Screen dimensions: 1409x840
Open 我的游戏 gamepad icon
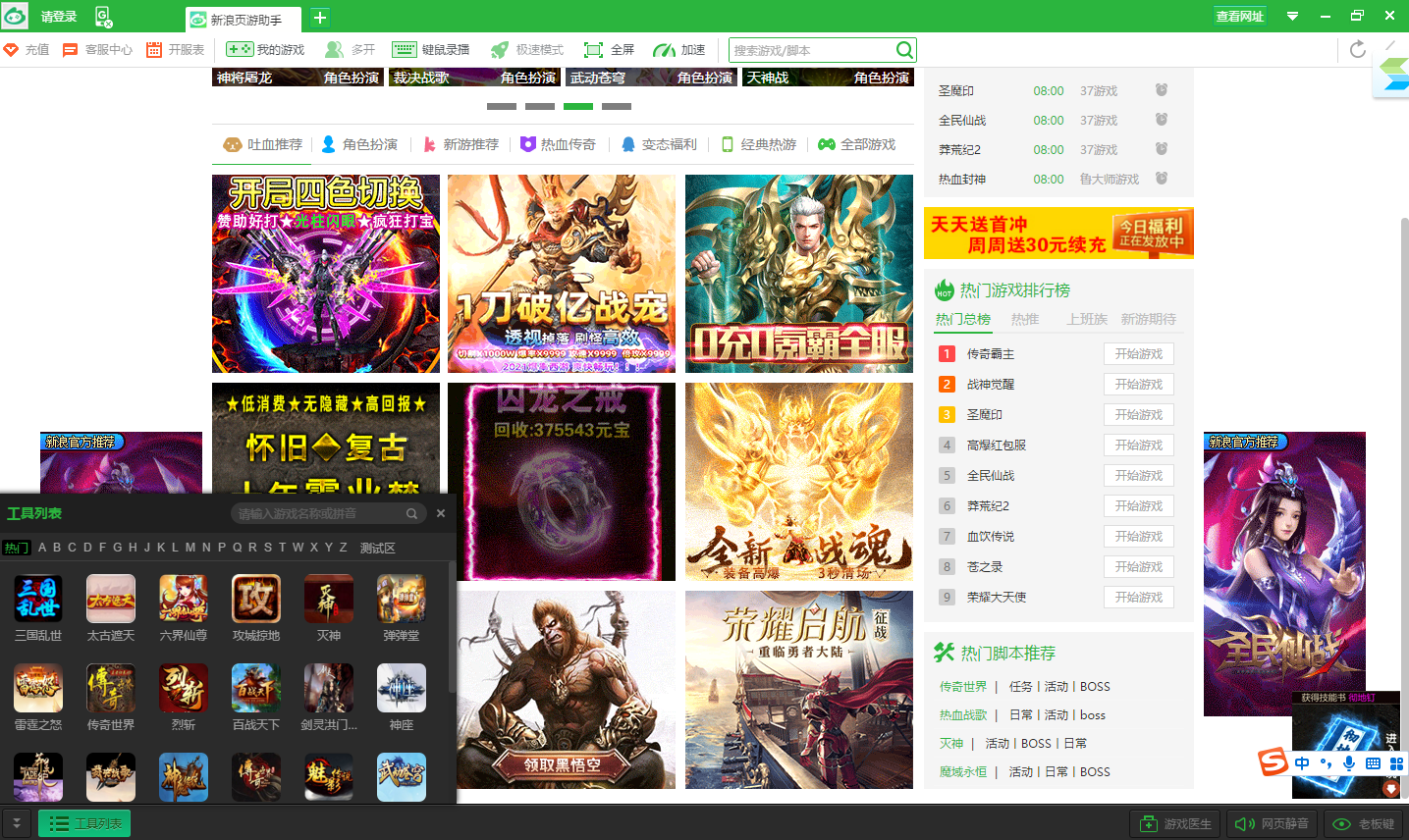(x=240, y=50)
